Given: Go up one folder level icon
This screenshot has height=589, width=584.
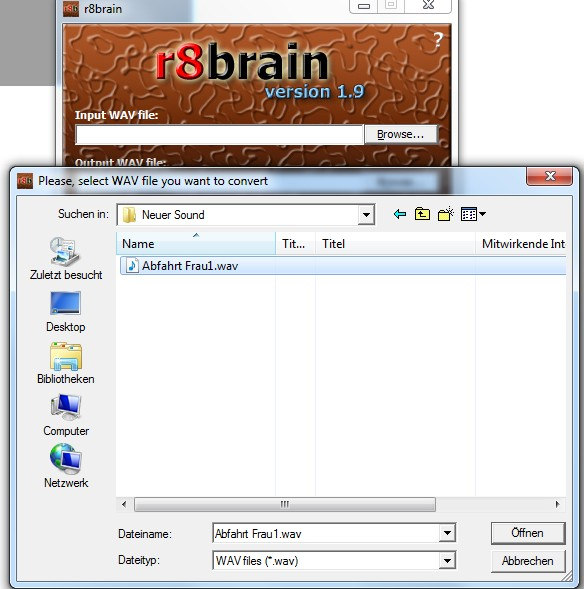Looking at the screenshot, I should pos(422,214).
